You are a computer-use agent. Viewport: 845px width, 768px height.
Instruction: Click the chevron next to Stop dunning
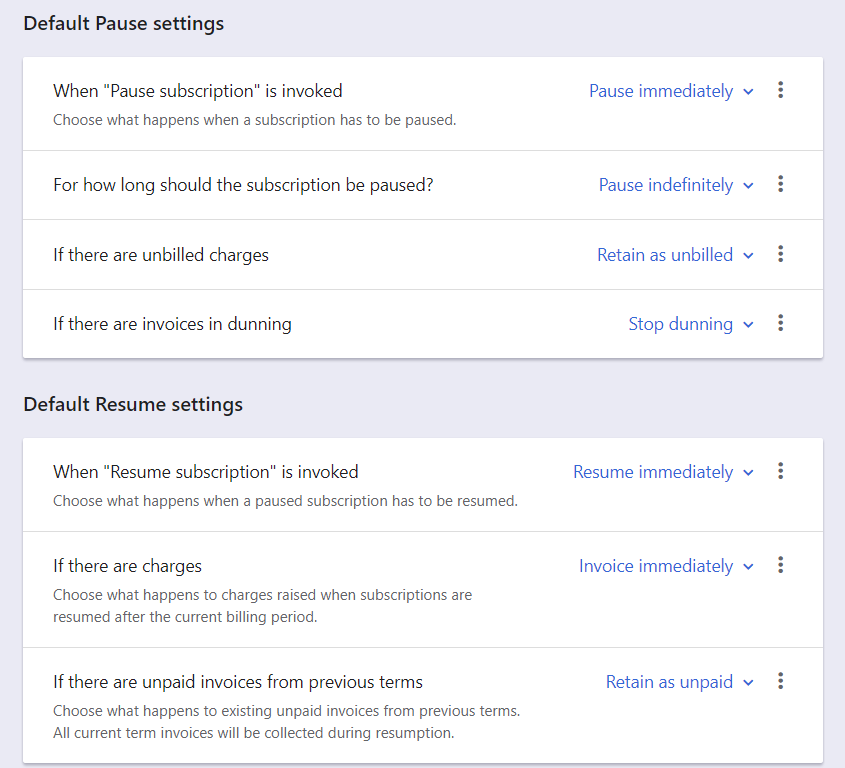point(748,325)
